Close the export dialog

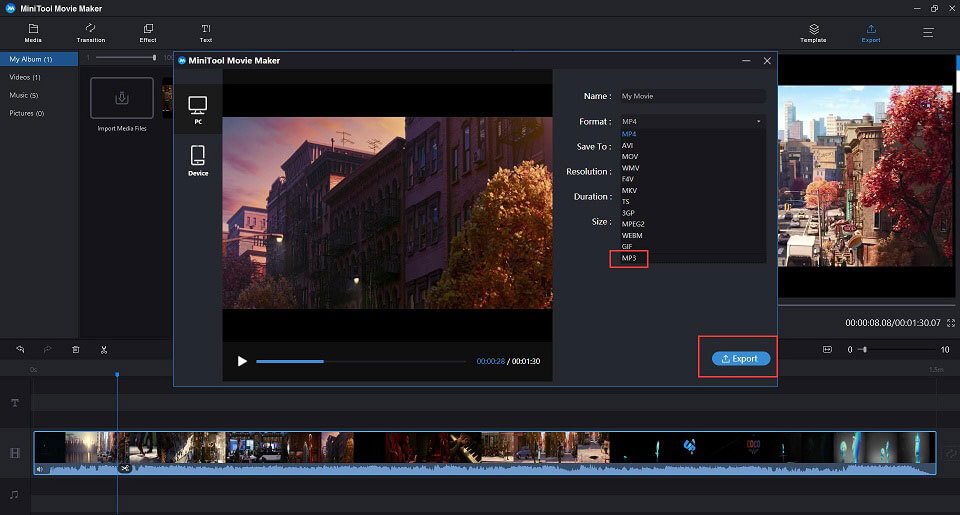click(767, 61)
